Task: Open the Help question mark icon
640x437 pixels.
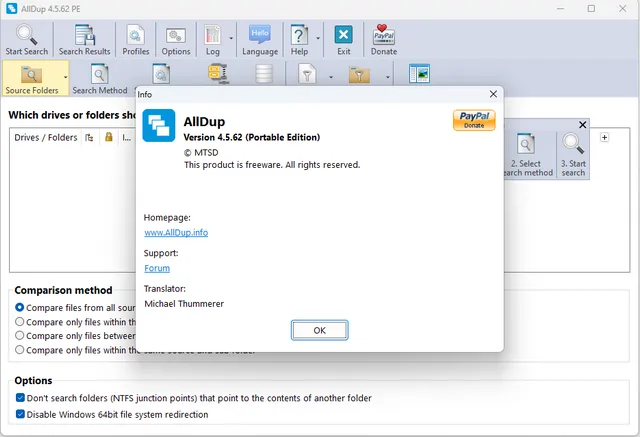Action: [299, 35]
